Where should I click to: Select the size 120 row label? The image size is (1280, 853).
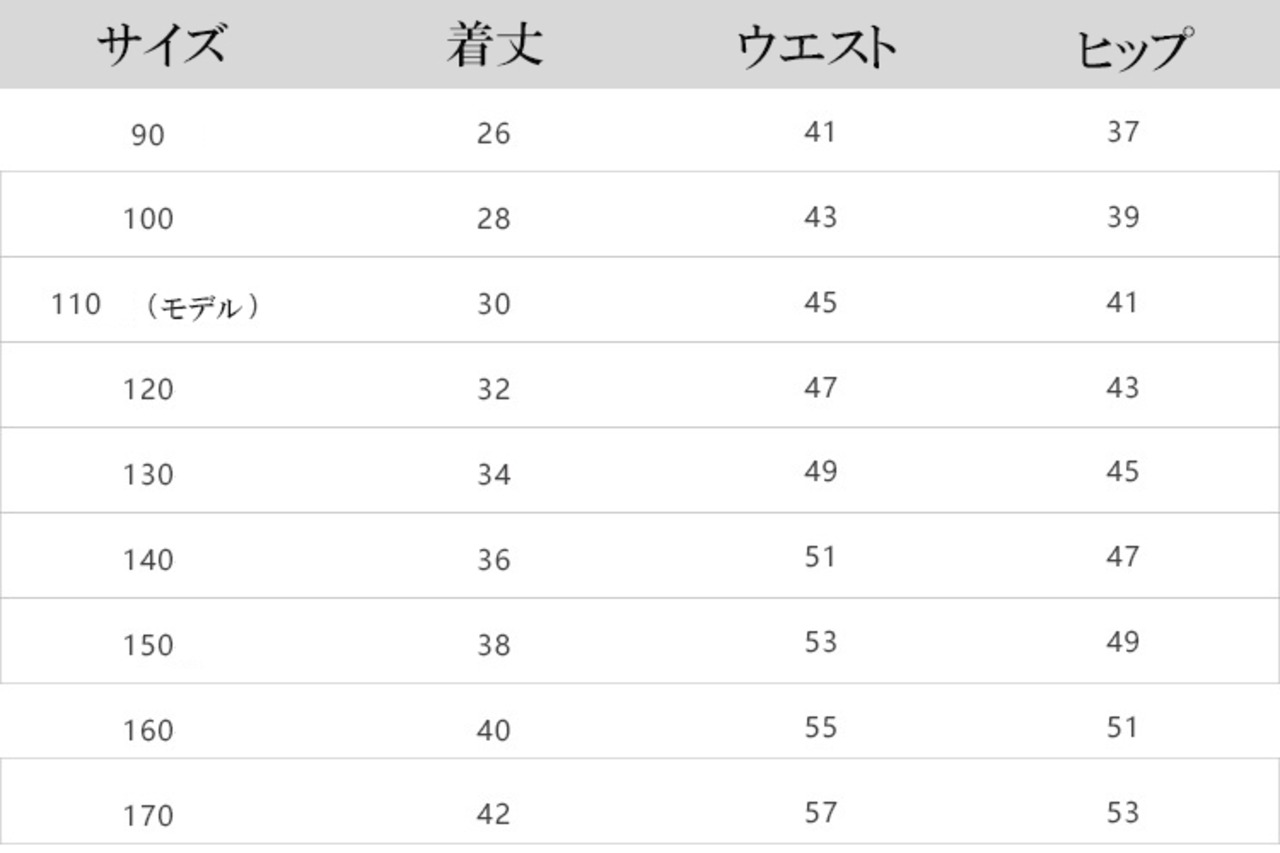pos(148,389)
